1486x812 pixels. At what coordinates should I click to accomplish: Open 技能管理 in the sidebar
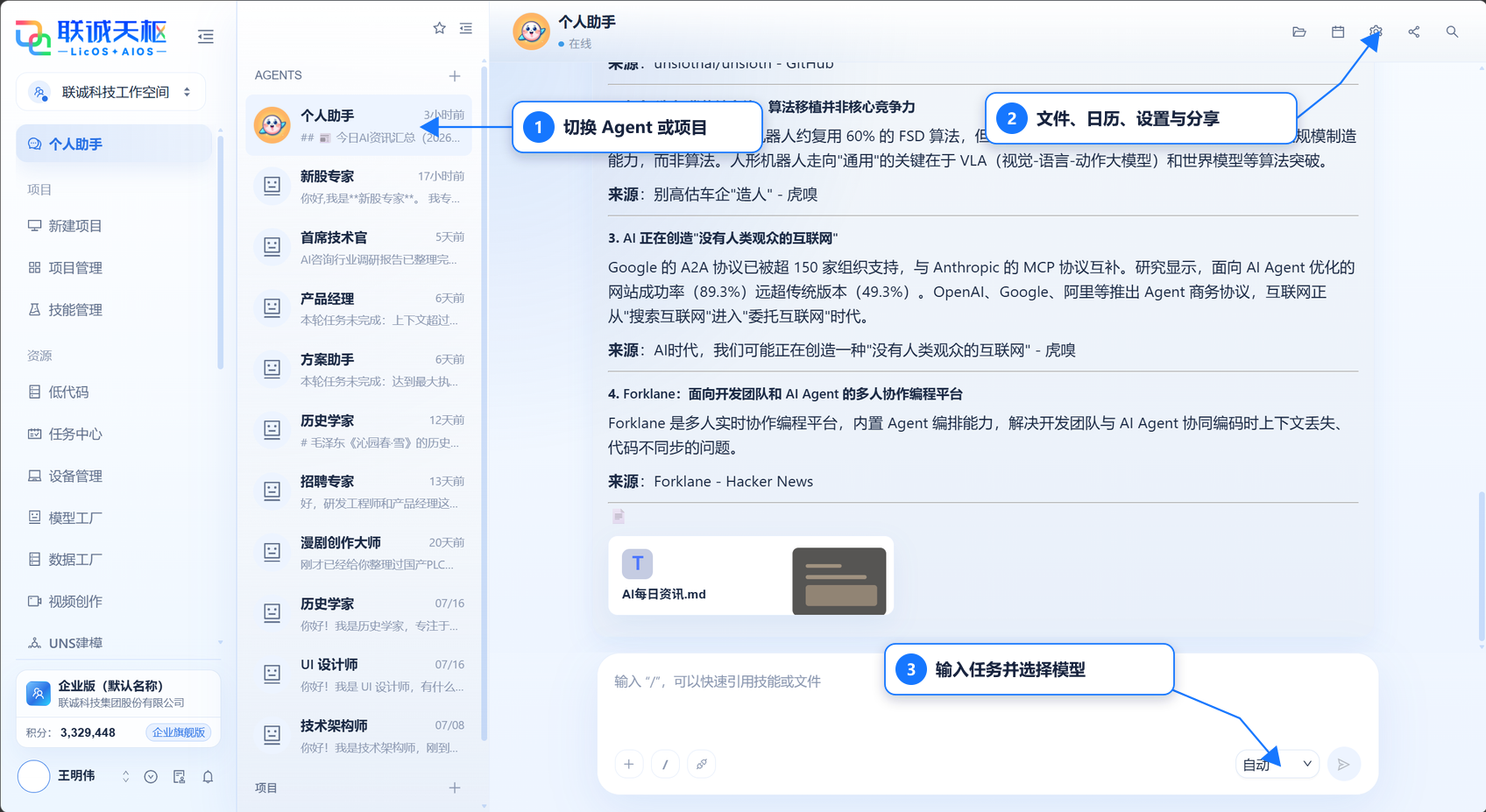pyautogui.click(x=114, y=310)
